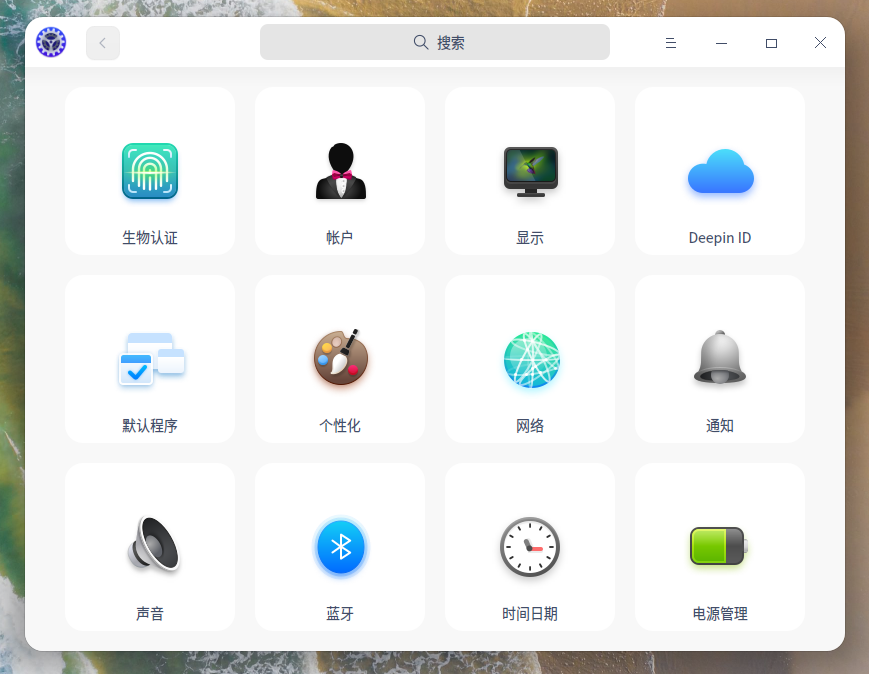Click the 时间日期 label text
Viewport: 869px width, 674px height.
point(530,614)
